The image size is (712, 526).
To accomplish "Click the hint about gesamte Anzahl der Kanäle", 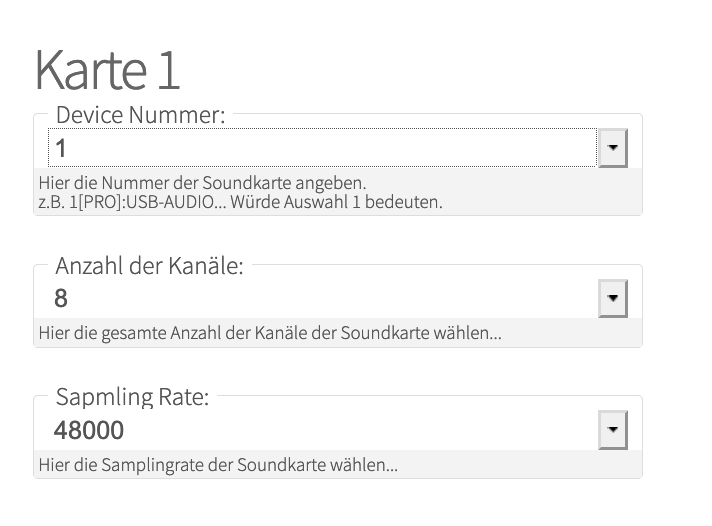I will pos(270,332).
